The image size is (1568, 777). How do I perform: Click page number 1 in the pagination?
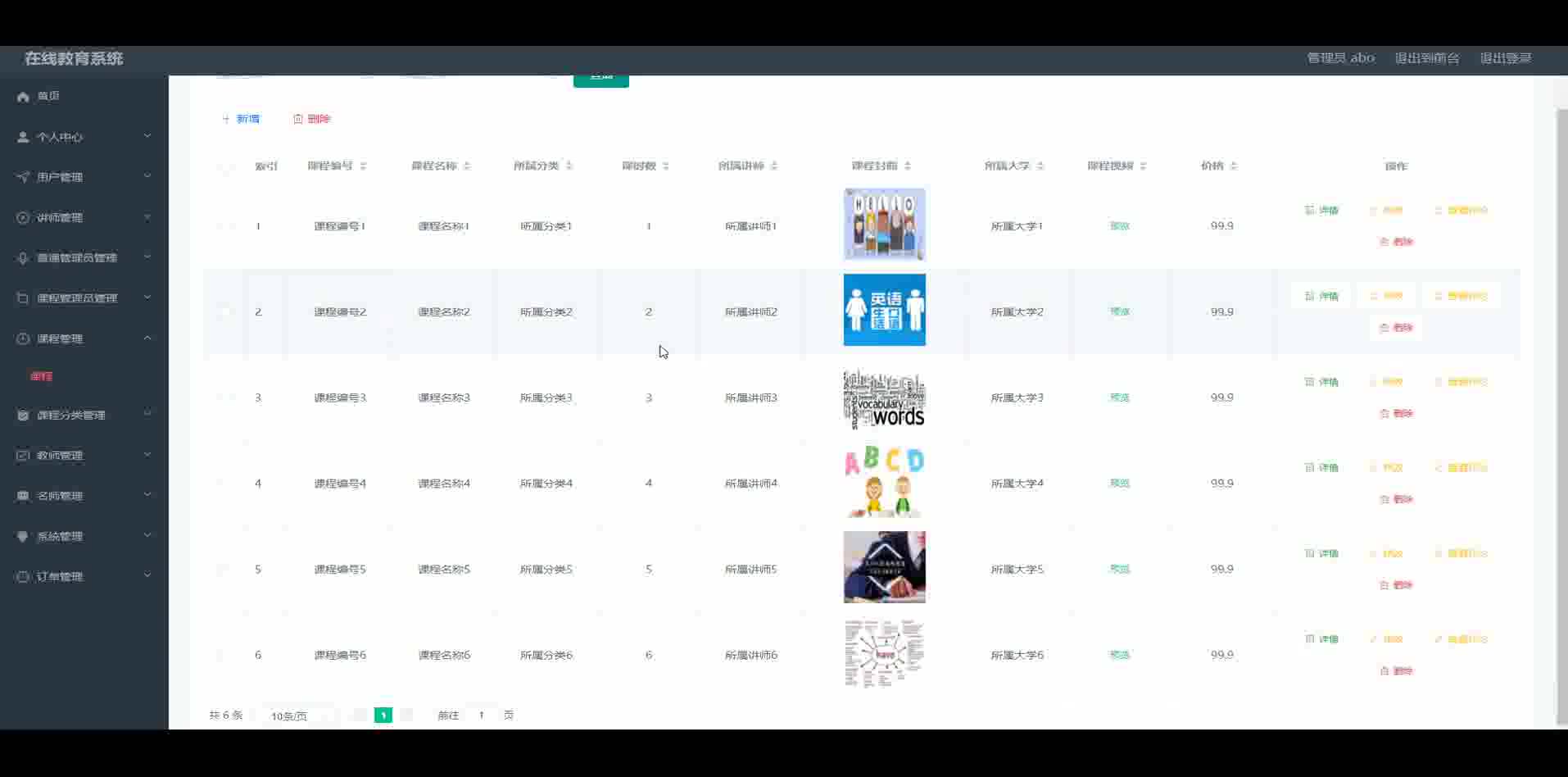(383, 716)
